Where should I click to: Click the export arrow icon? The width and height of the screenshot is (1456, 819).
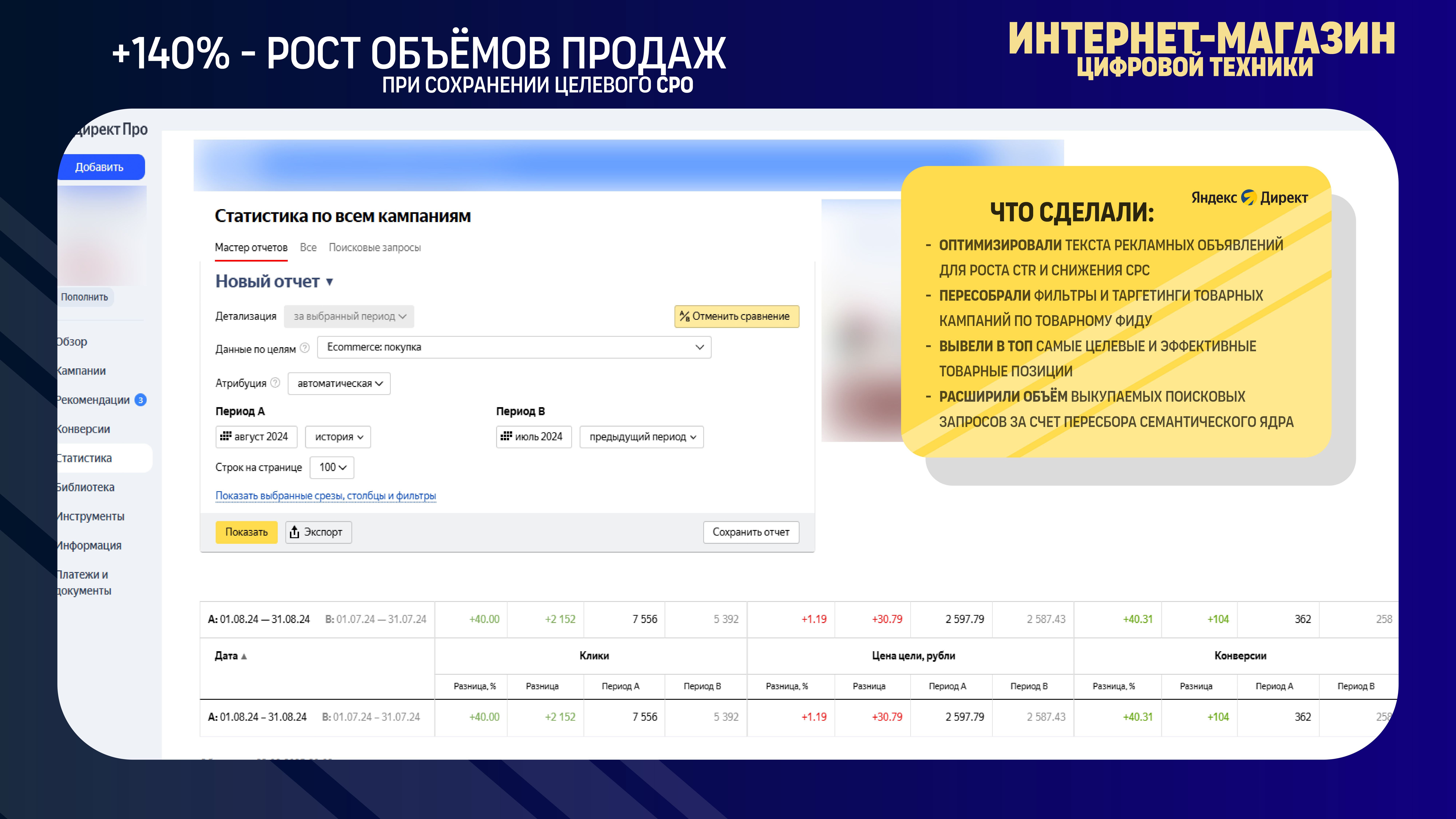point(294,532)
